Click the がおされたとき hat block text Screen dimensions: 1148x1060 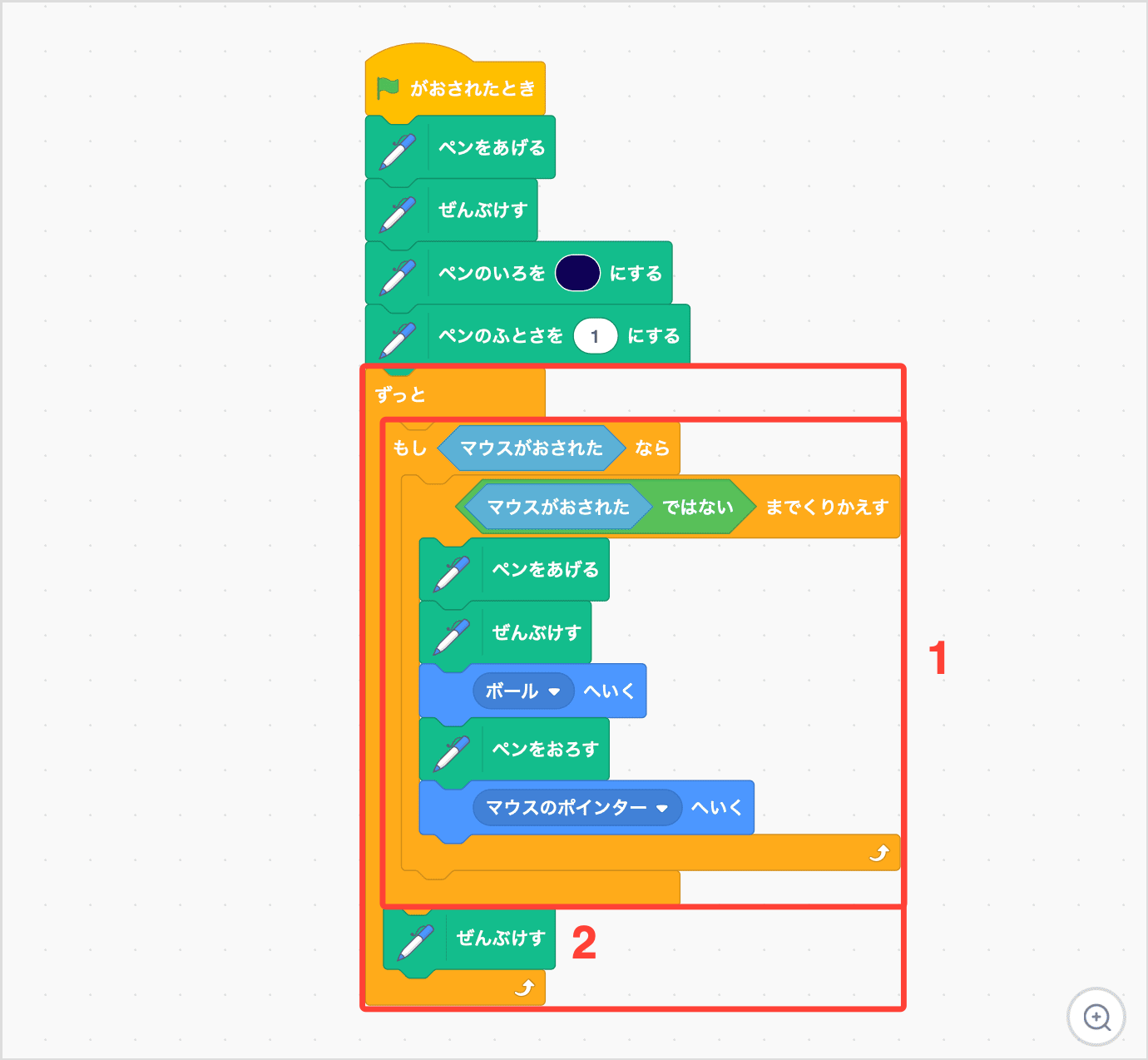click(473, 88)
